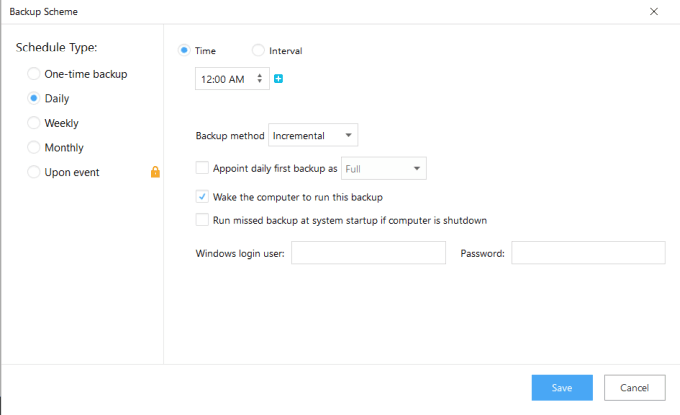The width and height of the screenshot is (680, 415).
Task: Focus the Password input field
Action: pos(588,253)
